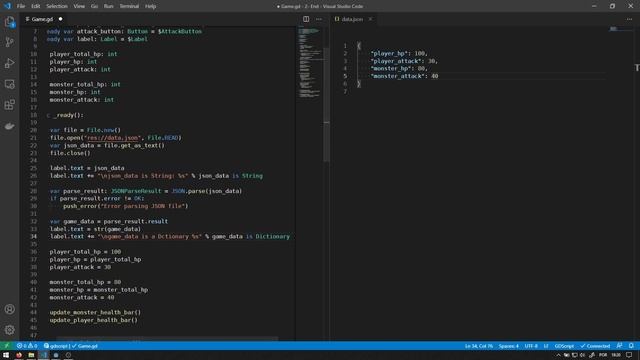Open File Explorer from the taskbar
The width and height of the screenshot is (640, 360).
(x=31, y=355)
